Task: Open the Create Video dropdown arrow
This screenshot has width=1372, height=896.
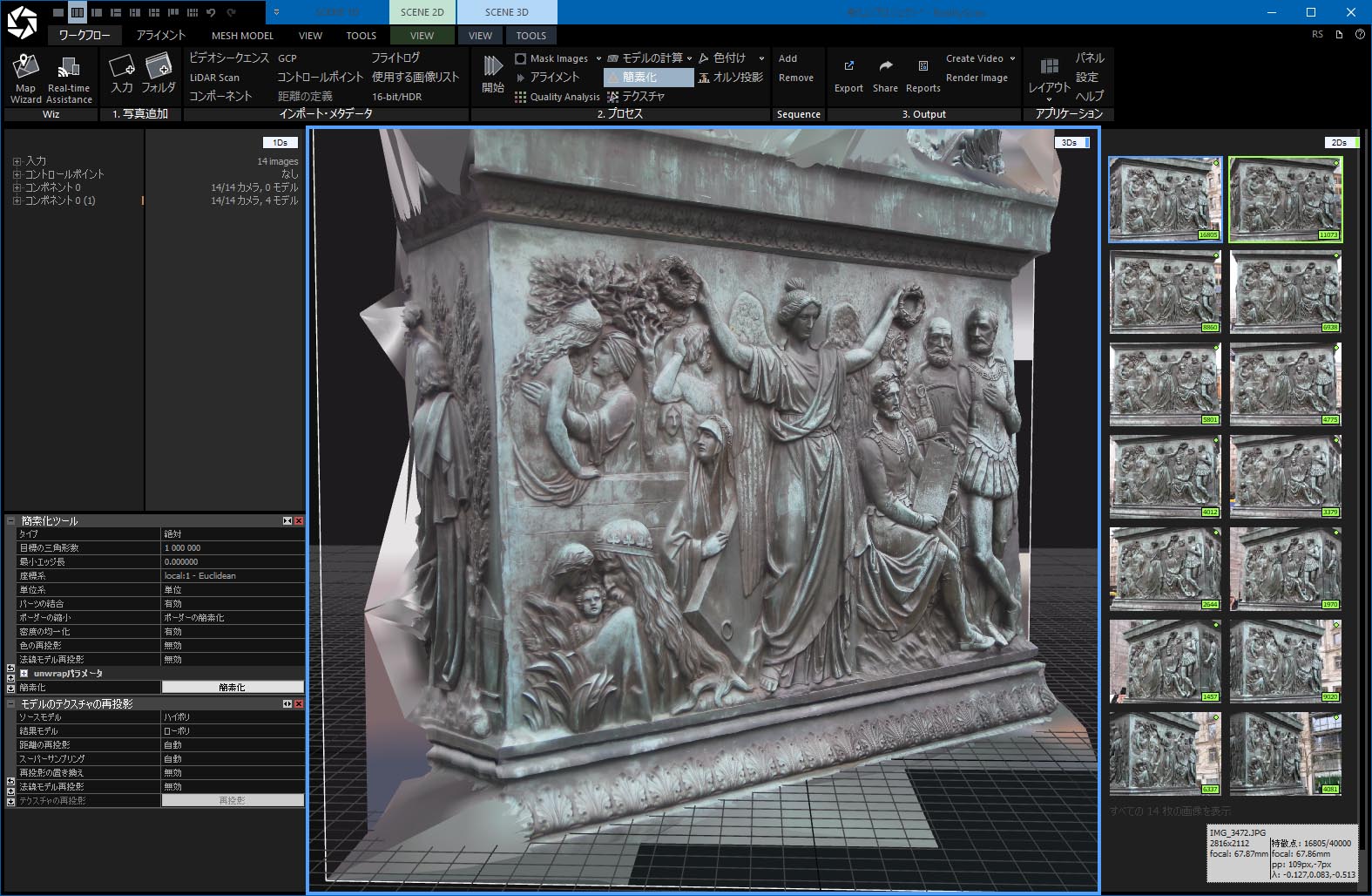Action: 1012,58
